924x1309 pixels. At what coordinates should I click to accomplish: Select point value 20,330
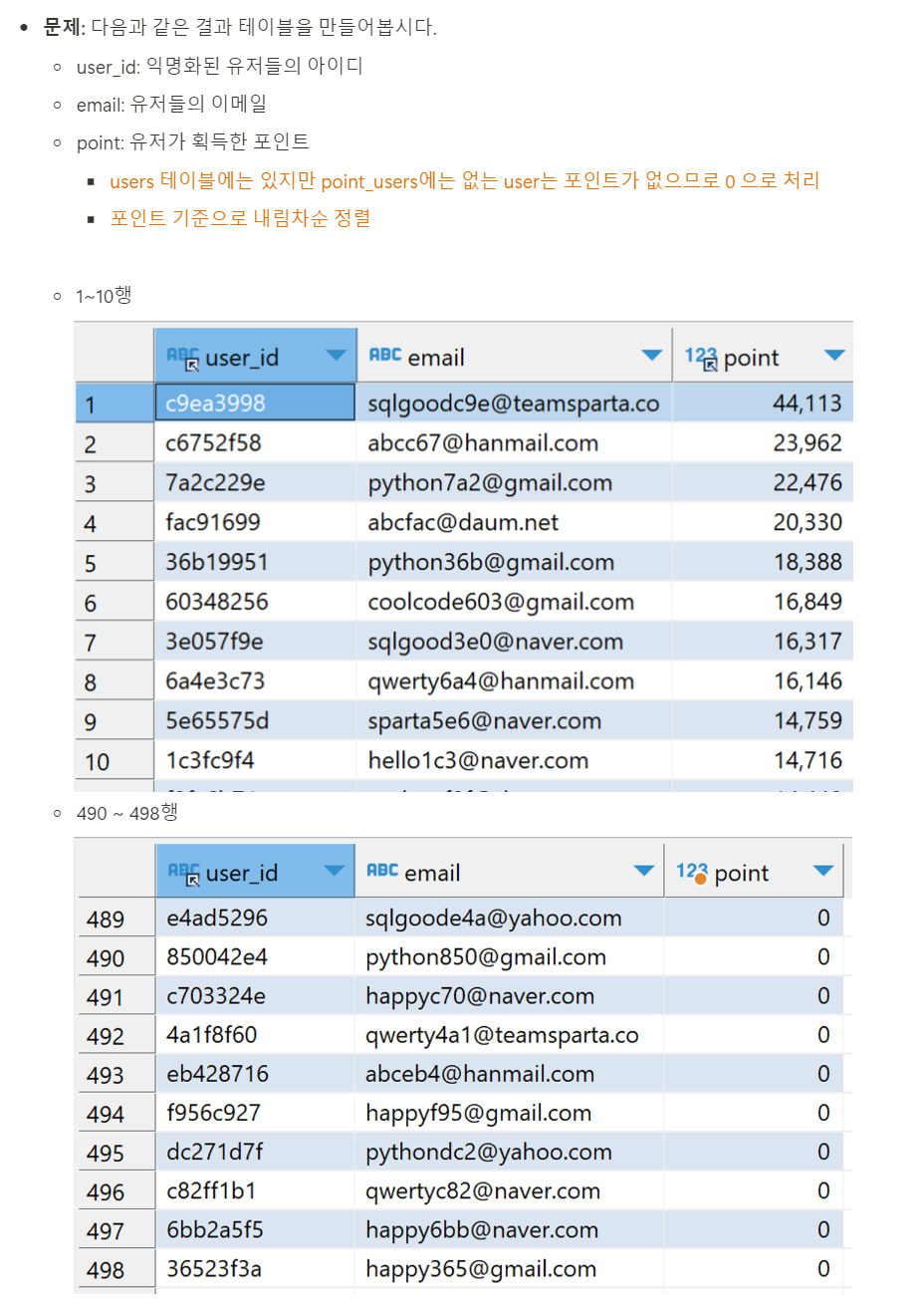(x=763, y=522)
